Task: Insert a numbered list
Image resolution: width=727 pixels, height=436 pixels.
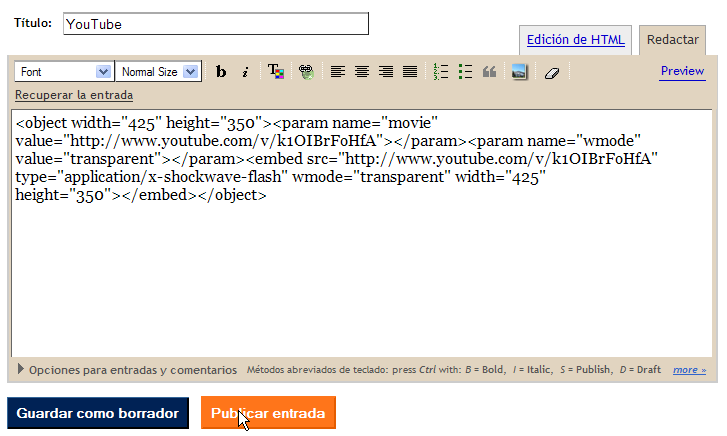Action: pos(441,72)
